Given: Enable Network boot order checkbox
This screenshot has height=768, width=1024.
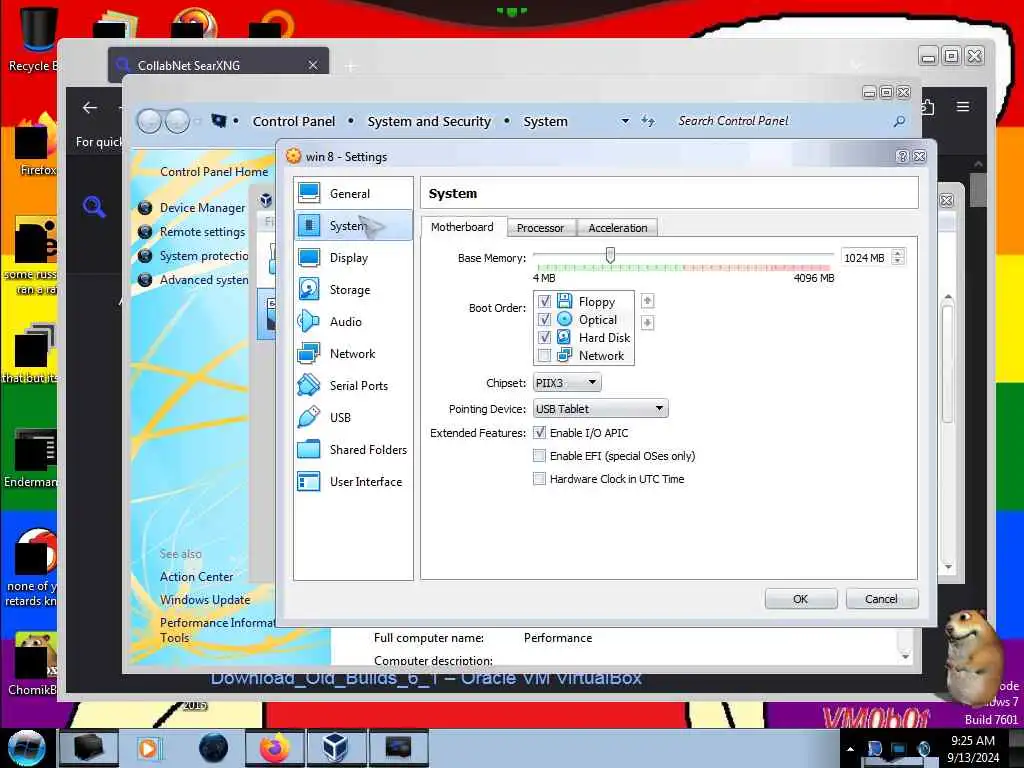Looking at the screenshot, I should coord(544,355).
